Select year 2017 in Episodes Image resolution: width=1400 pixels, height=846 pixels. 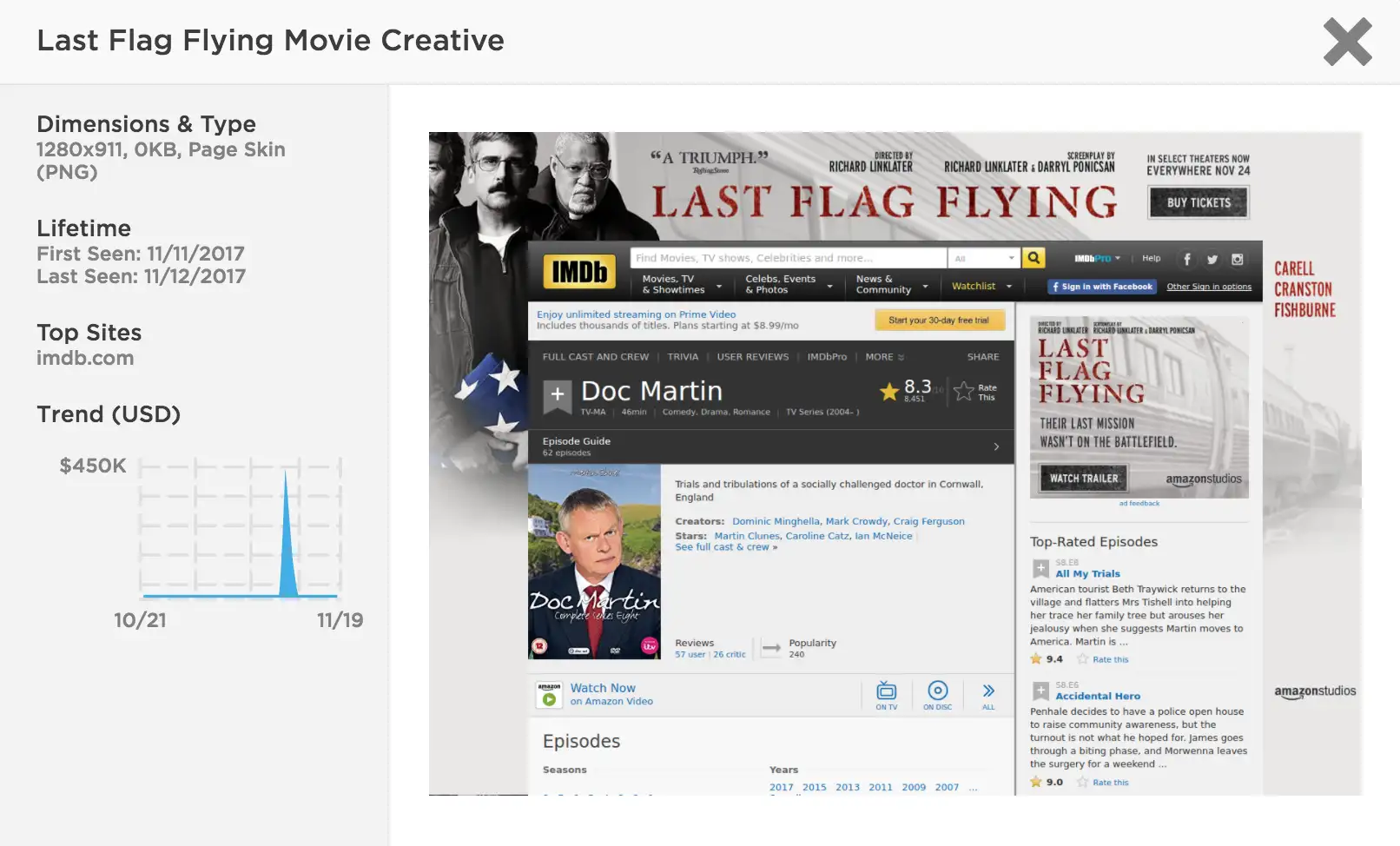click(x=781, y=787)
